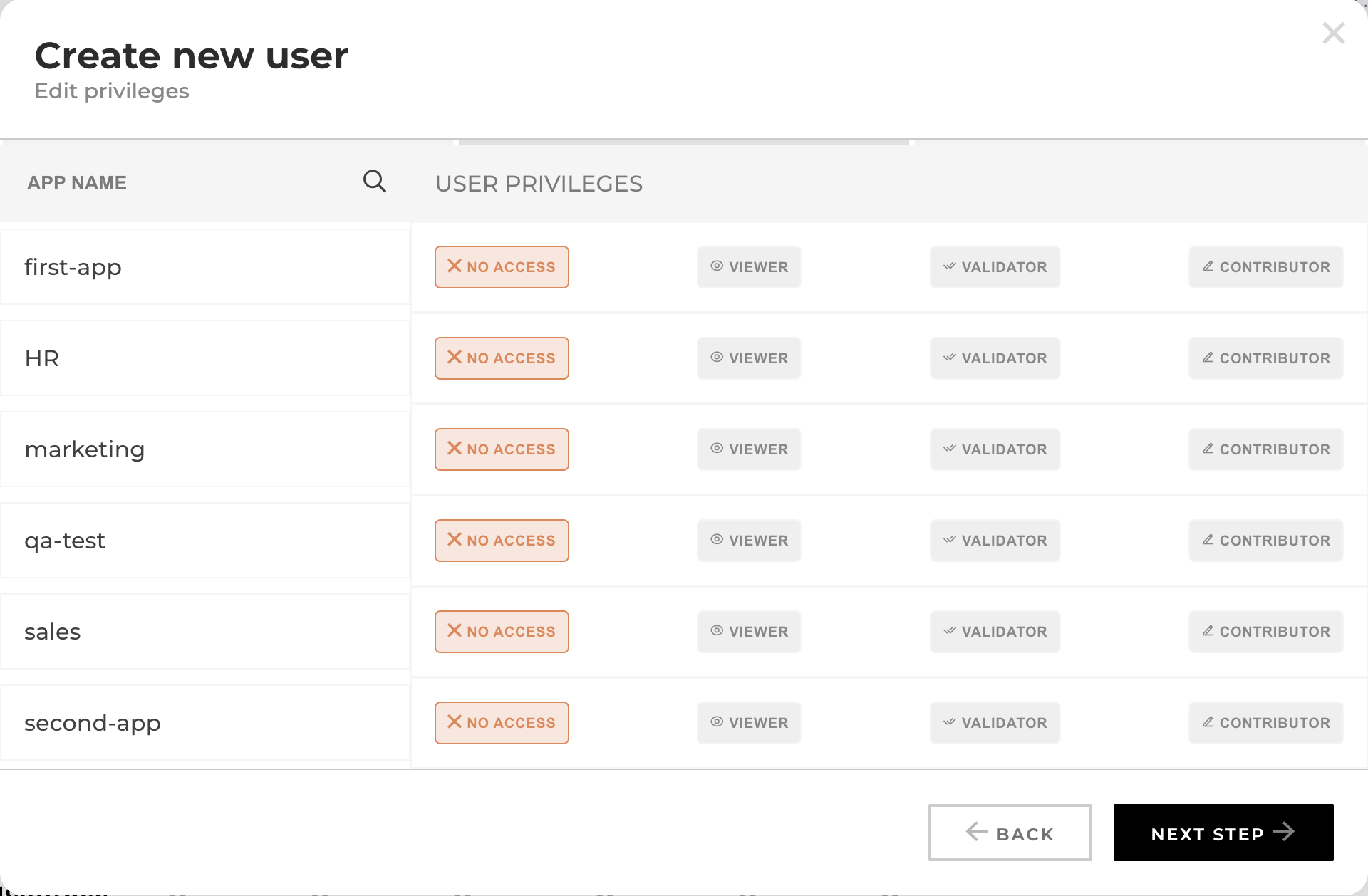Grant Viewer privilege for marketing
The height and width of the screenshot is (896, 1368).
coord(748,449)
